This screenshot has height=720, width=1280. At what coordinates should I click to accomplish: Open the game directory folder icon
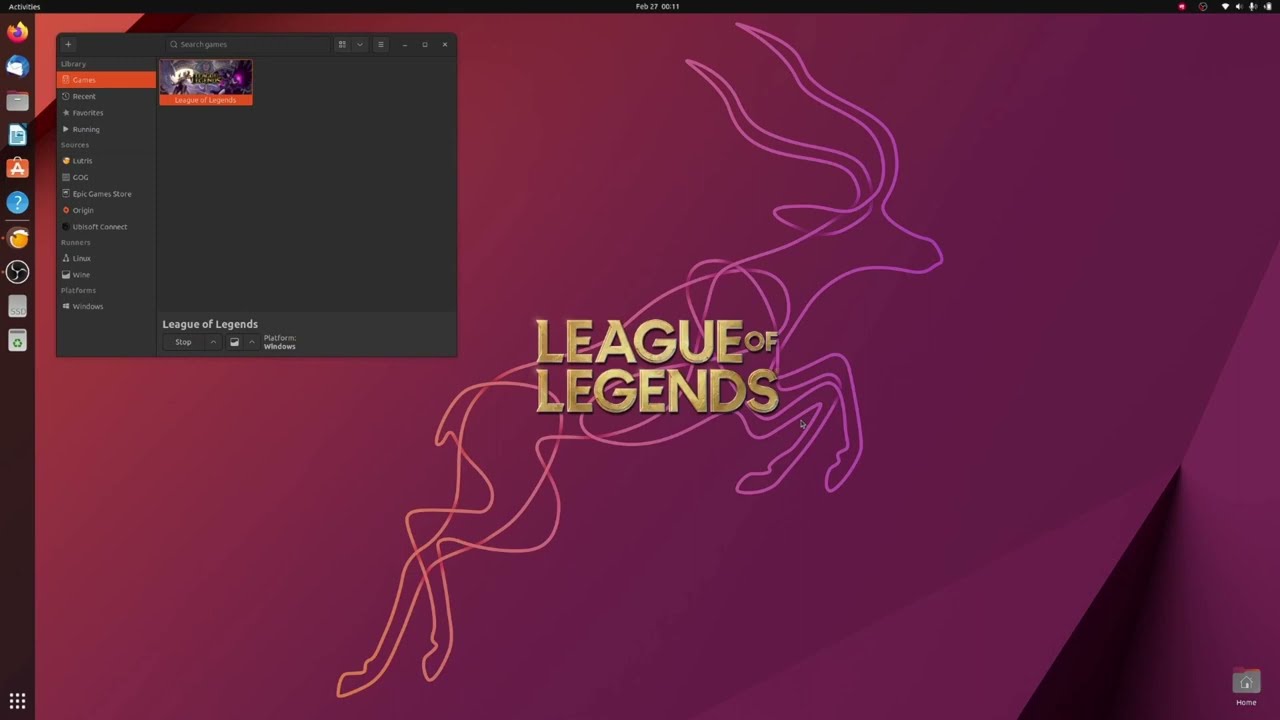(234, 342)
